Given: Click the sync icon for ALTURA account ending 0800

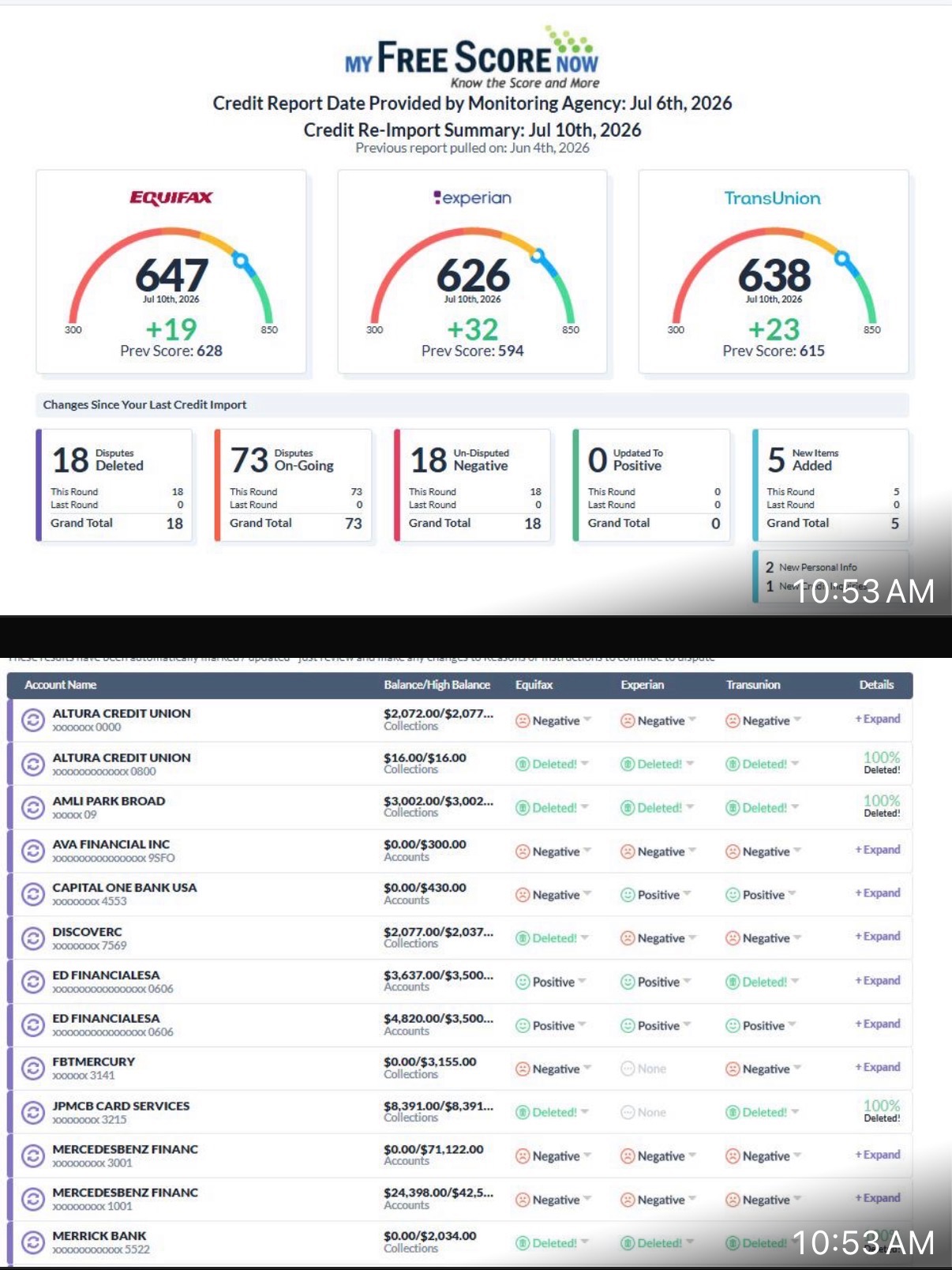Looking at the screenshot, I should tap(33, 764).
